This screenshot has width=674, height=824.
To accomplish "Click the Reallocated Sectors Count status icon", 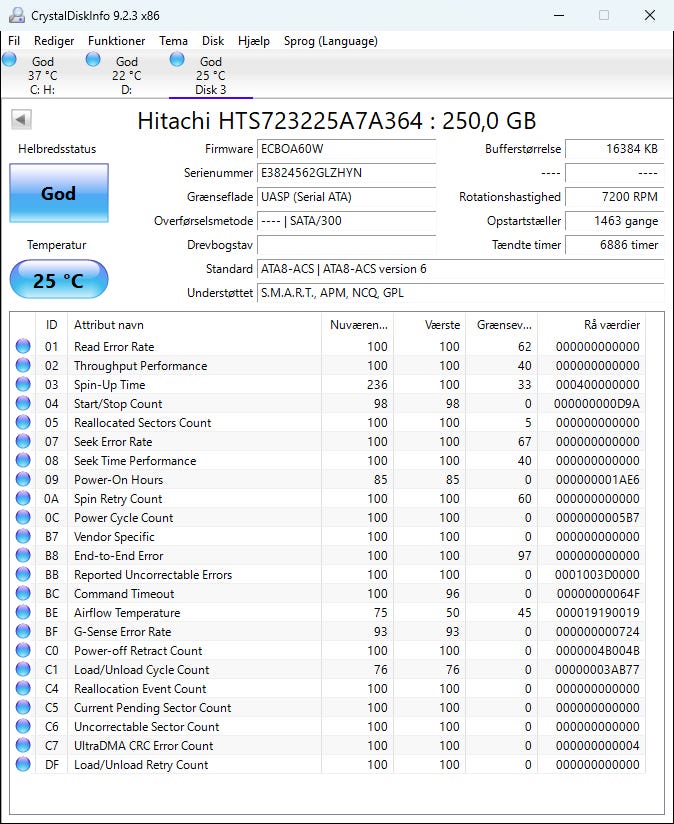I will pyautogui.click(x=23, y=423).
